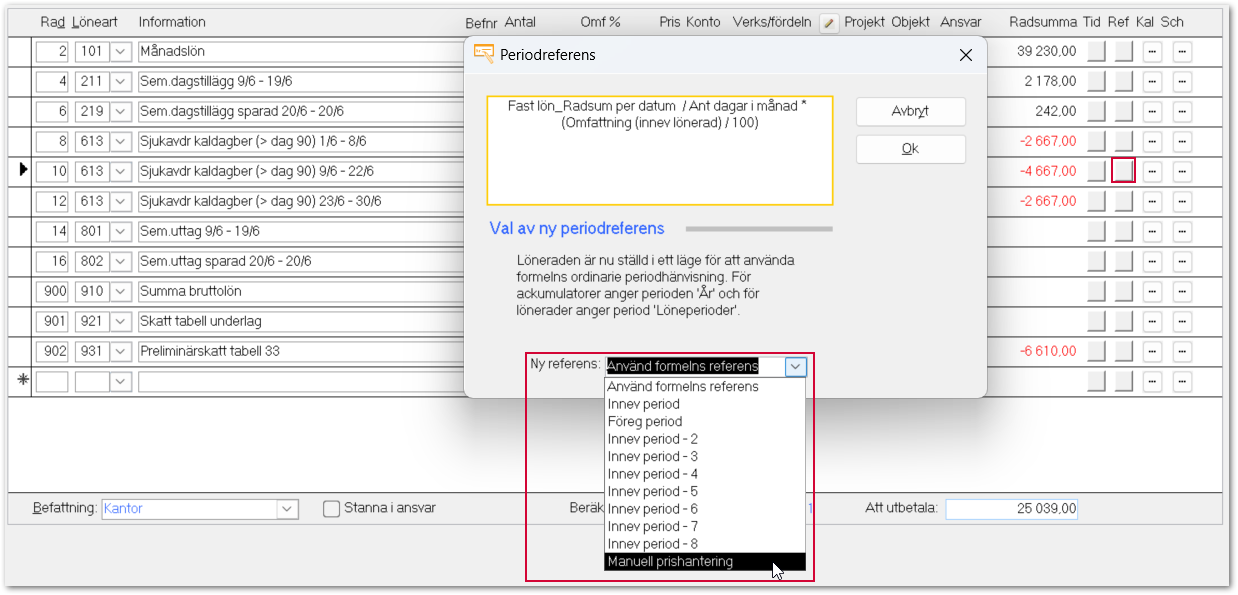Toggle Tid button on Månadslön row
Image resolution: width=1238 pixels, height=595 pixels.
point(1097,51)
